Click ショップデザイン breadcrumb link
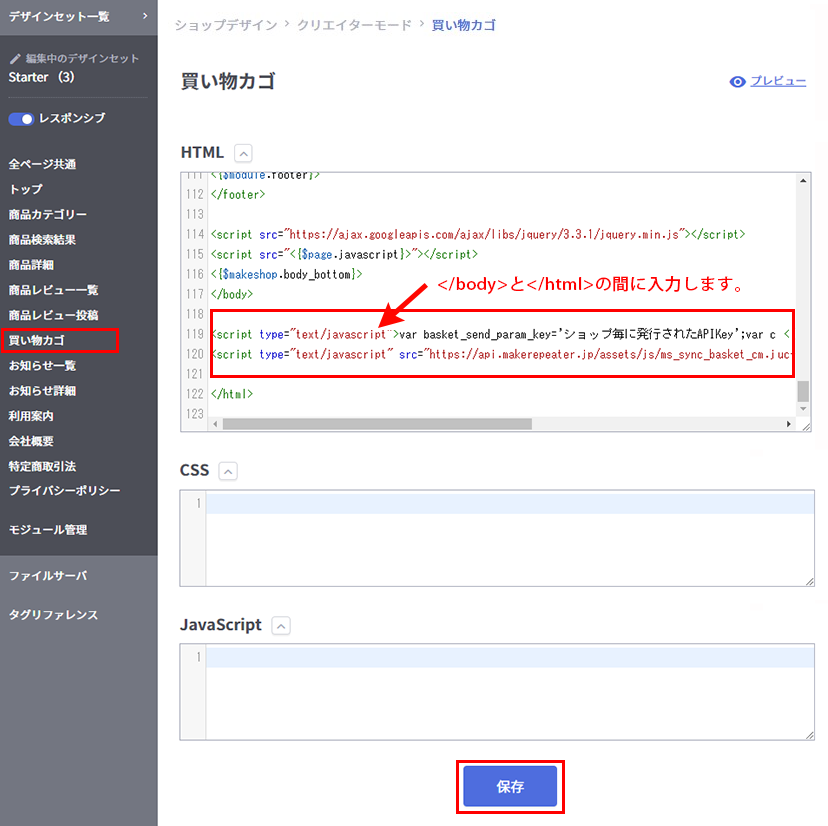The height and width of the screenshot is (826, 828). (226, 25)
